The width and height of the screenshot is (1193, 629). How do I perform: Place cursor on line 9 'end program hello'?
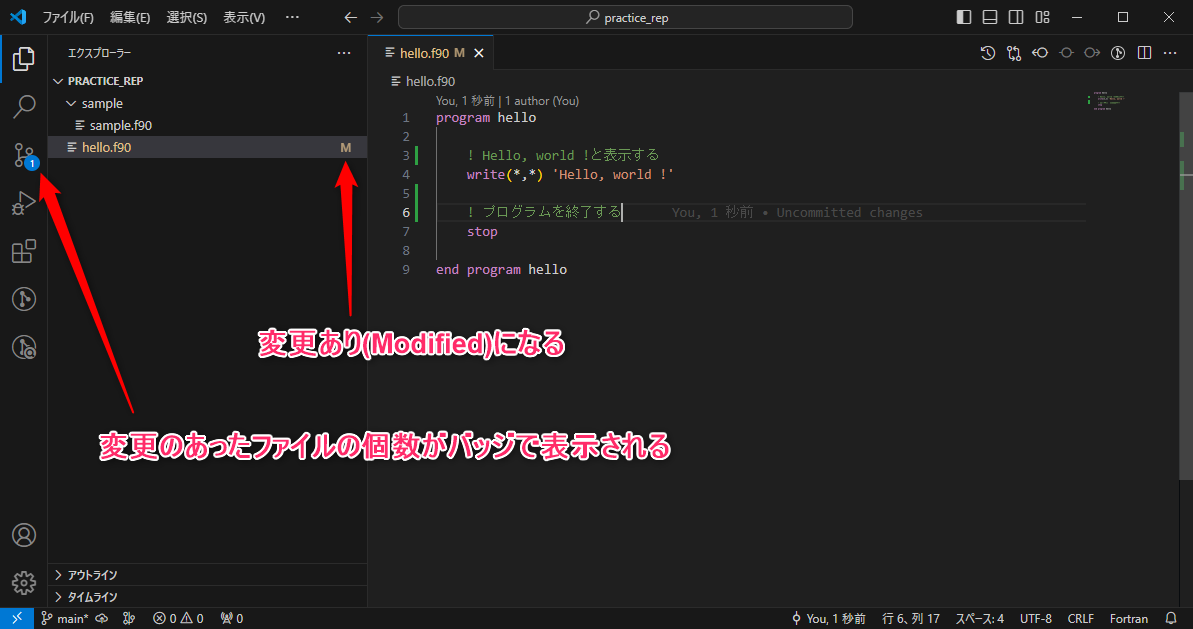(x=501, y=269)
